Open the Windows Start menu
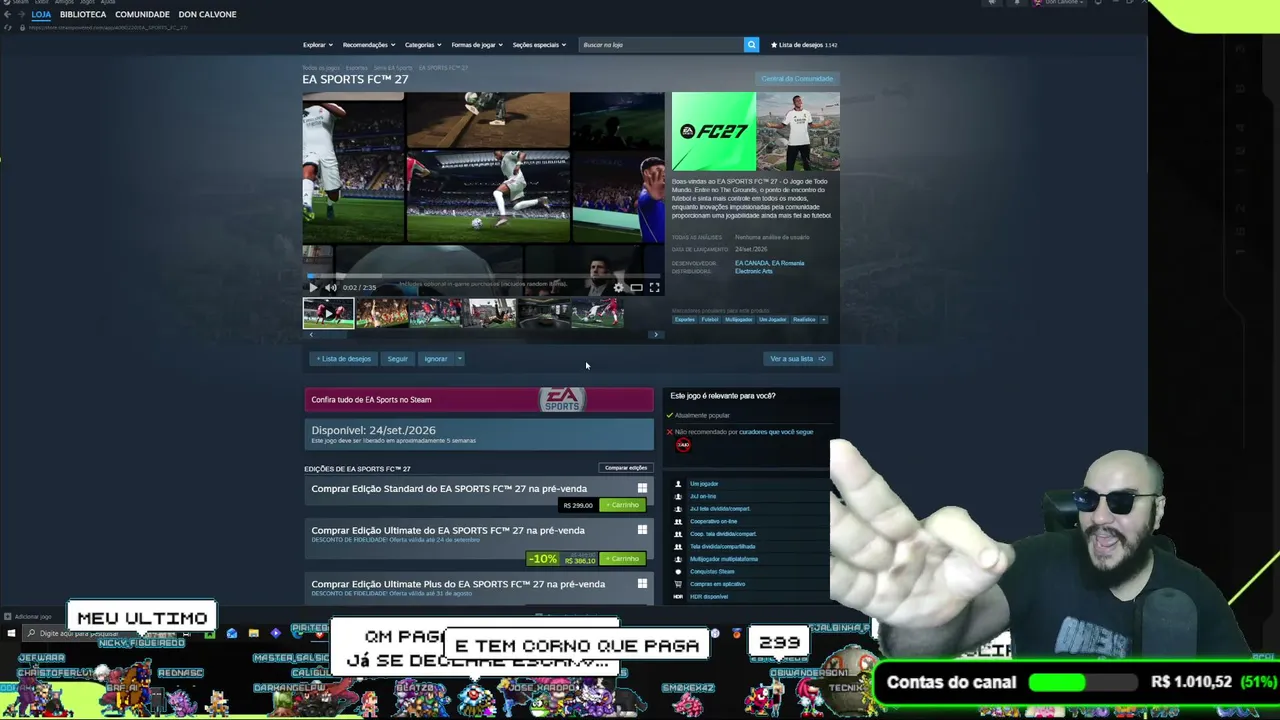Screen dimensions: 1280x720 click(x=11, y=633)
